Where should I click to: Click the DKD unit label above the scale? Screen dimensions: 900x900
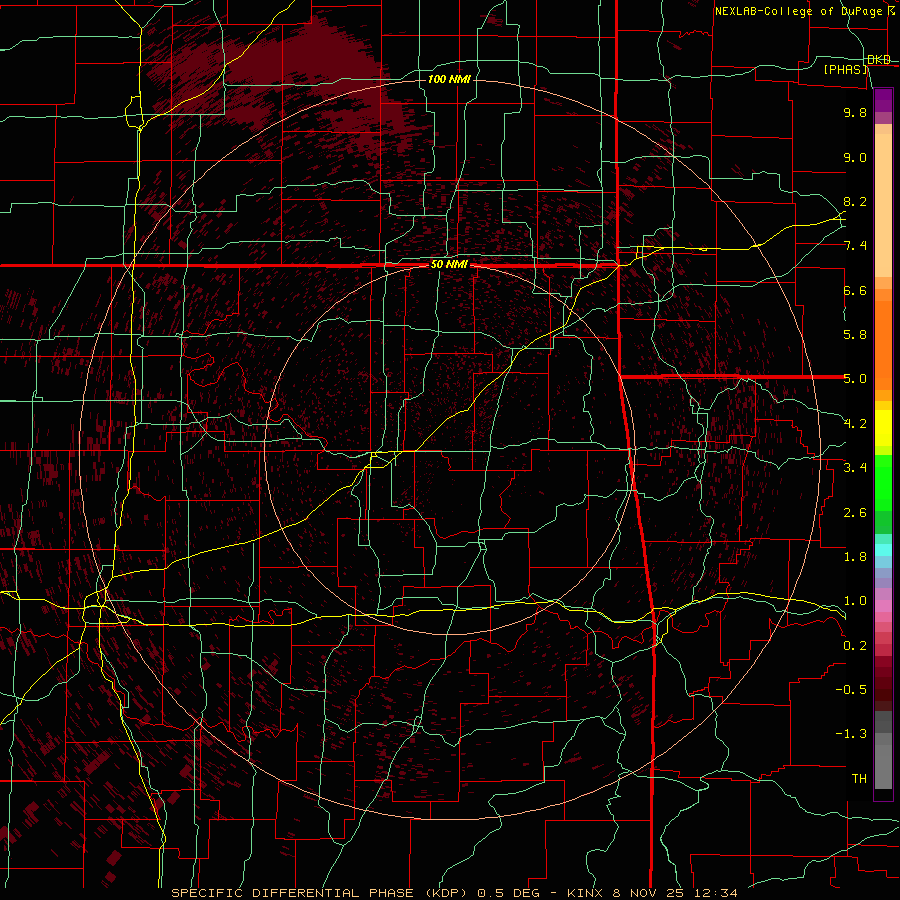pos(879,59)
